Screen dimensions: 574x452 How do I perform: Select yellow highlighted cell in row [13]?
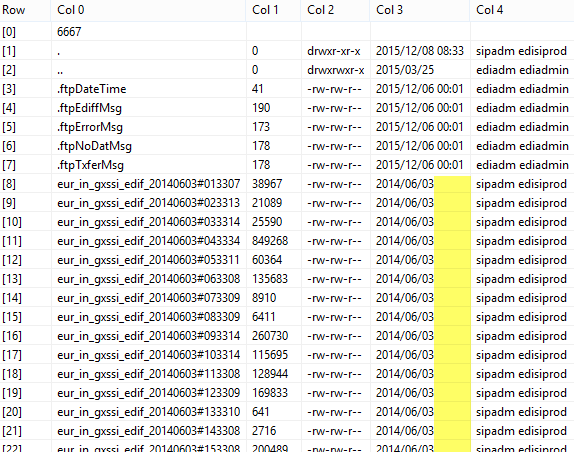(452, 279)
